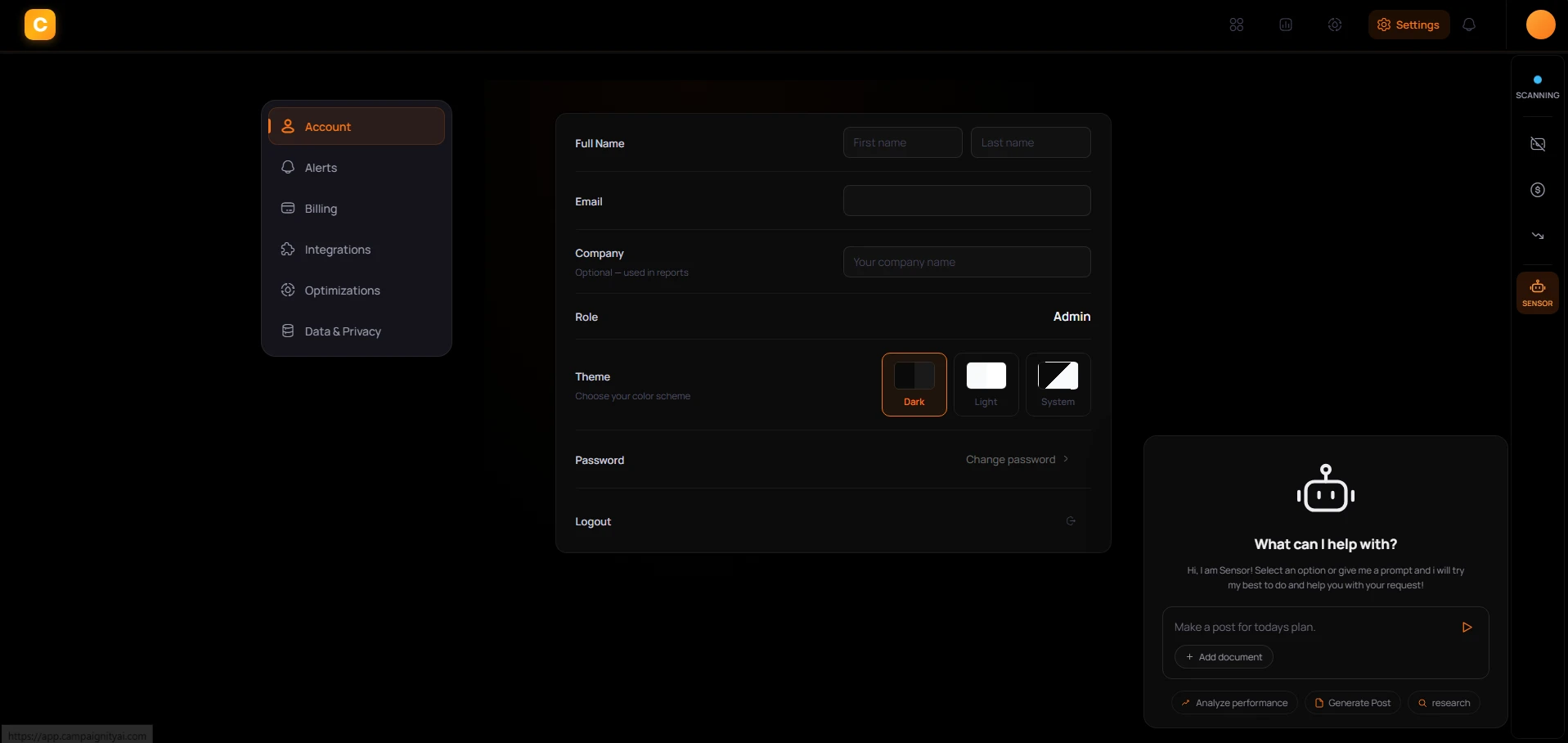Click the Add document button
Image resolution: width=1568 pixels, height=743 pixels.
(x=1224, y=657)
